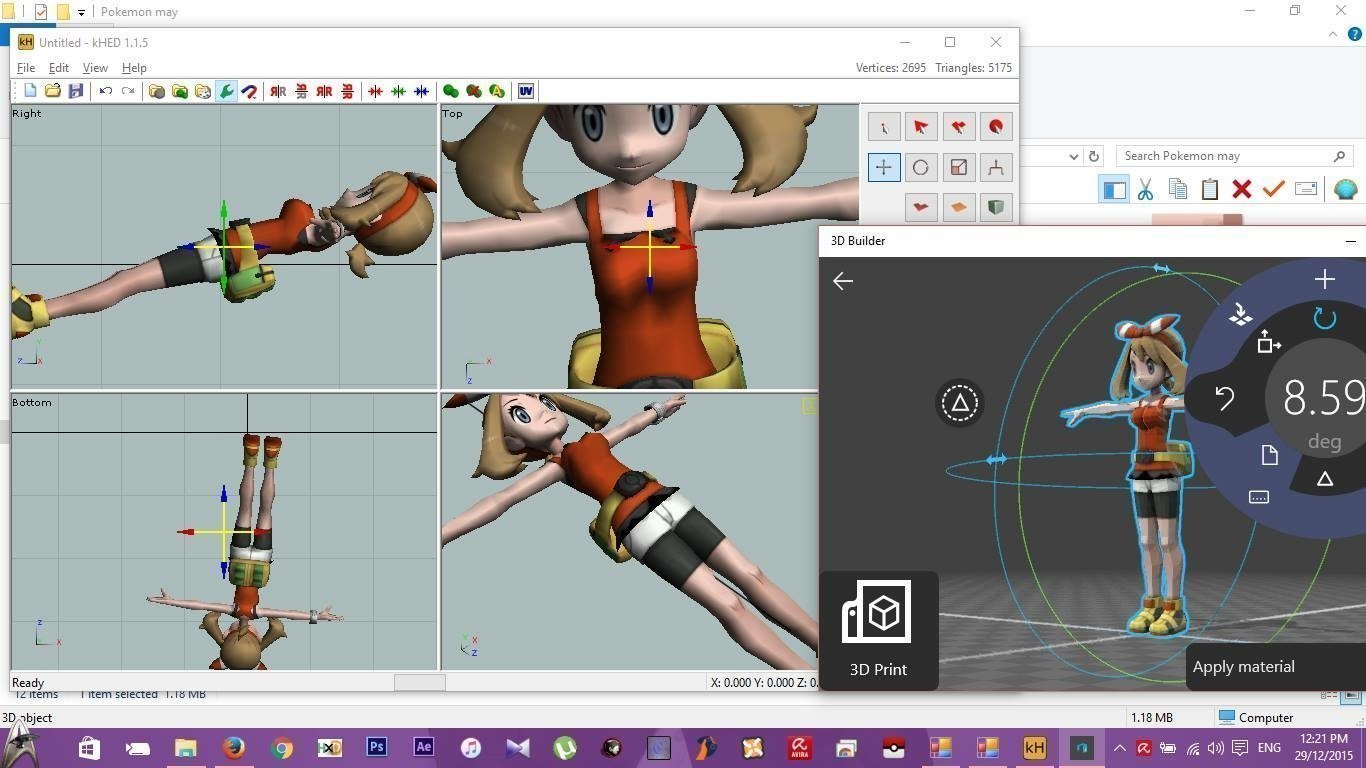
Task: Click the orange checkmark icon in Explorer
Action: tap(1273, 188)
